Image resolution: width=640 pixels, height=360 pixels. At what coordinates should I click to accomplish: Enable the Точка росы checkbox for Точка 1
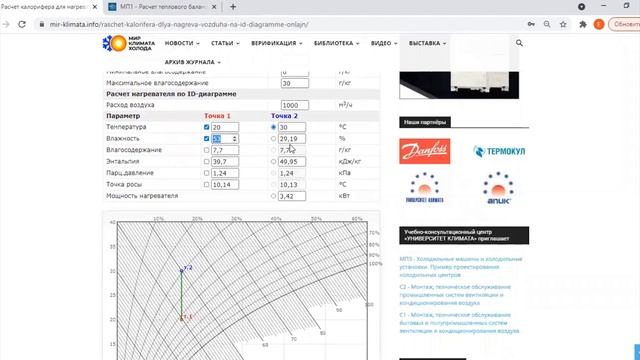click(207, 184)
